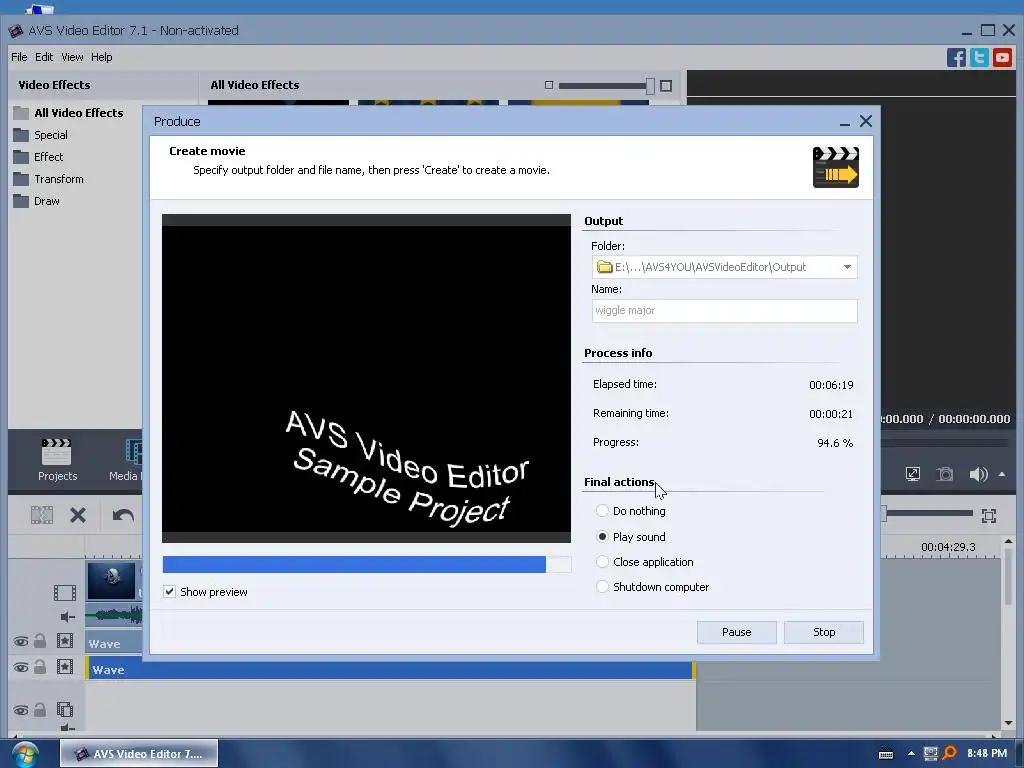Select the Do nothing radio option
1024x768 pixels.
click(602, 511)
